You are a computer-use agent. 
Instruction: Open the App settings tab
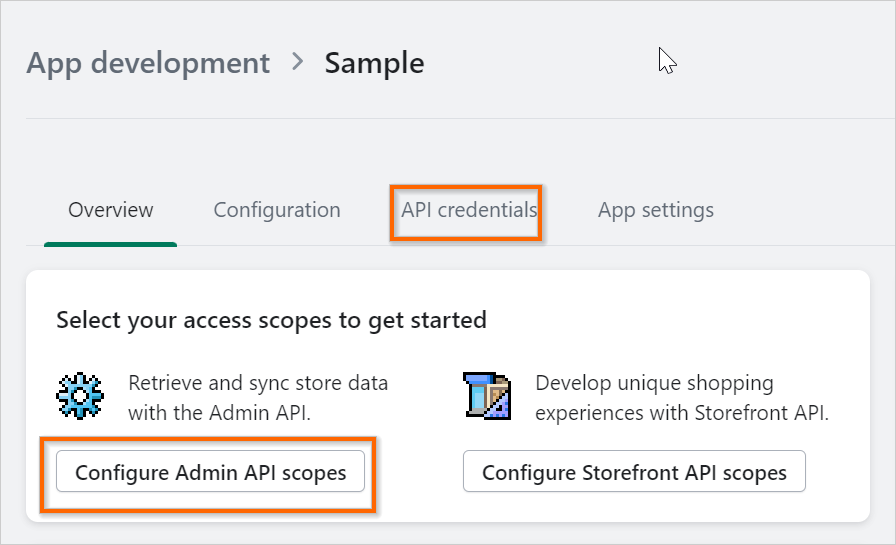[655, 210]
